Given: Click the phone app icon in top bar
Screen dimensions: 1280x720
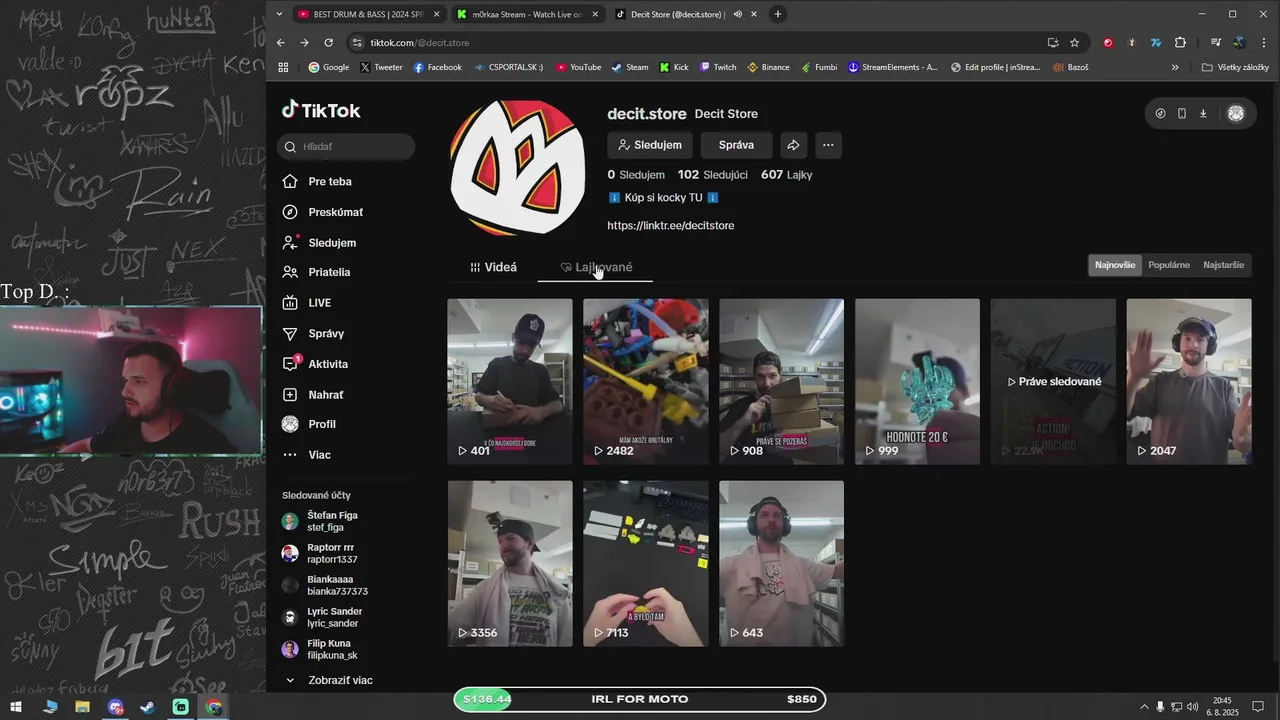Looking at the screenshot, I should click(x=1181, y=113).
